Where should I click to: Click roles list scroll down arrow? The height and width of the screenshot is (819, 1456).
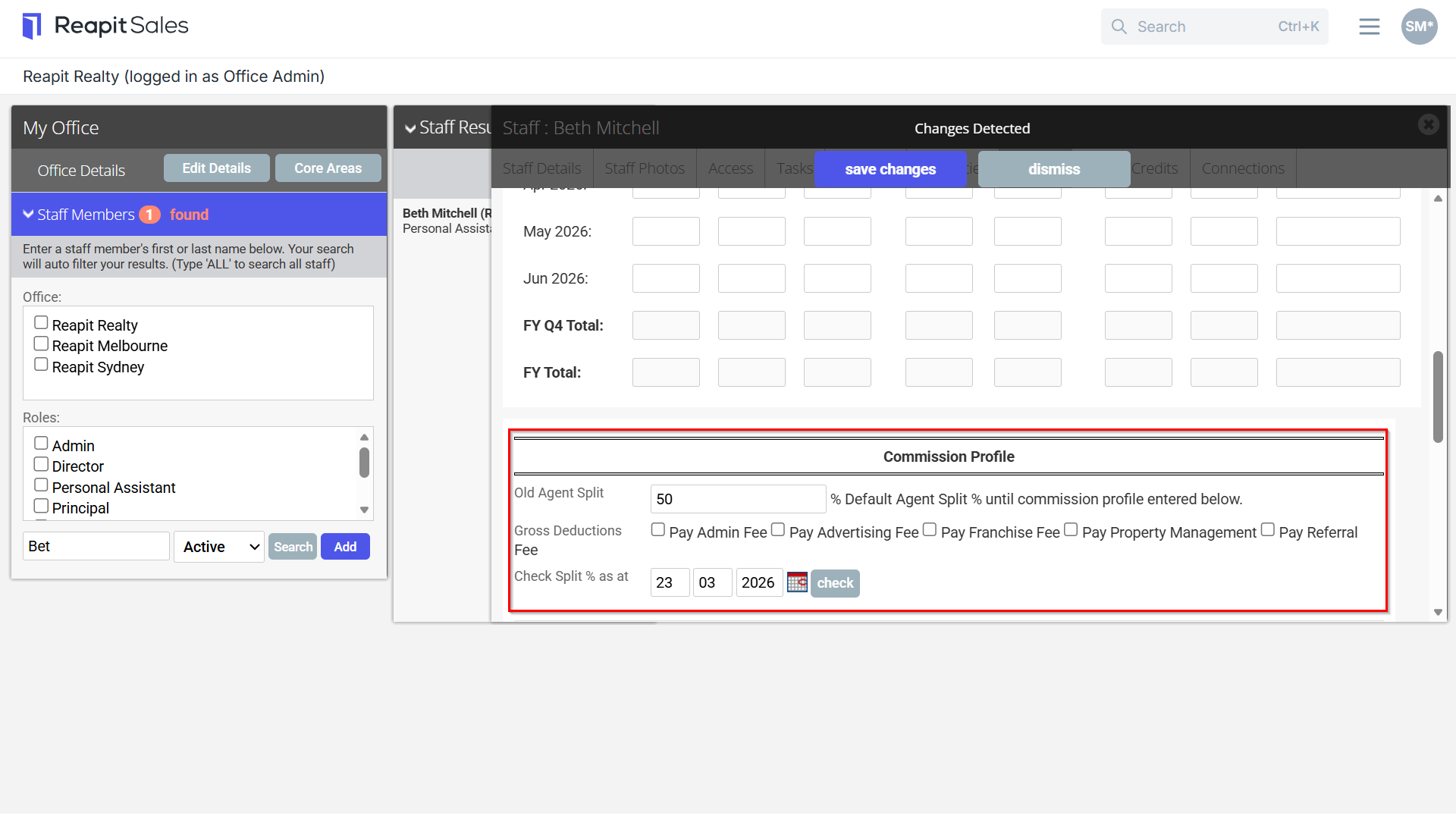coord(364,510)
